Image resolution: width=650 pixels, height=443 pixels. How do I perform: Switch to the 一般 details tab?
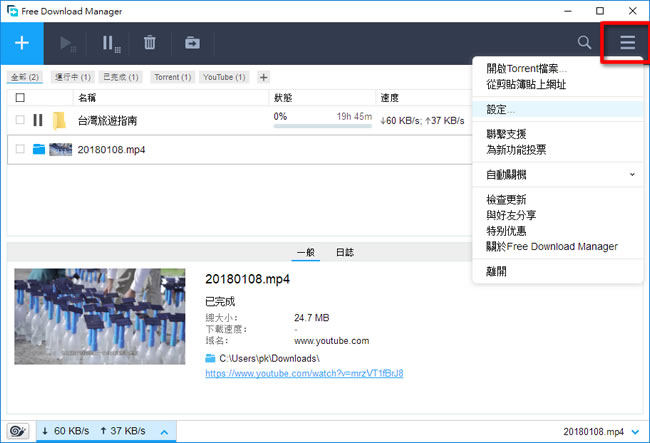pos(306,252)
